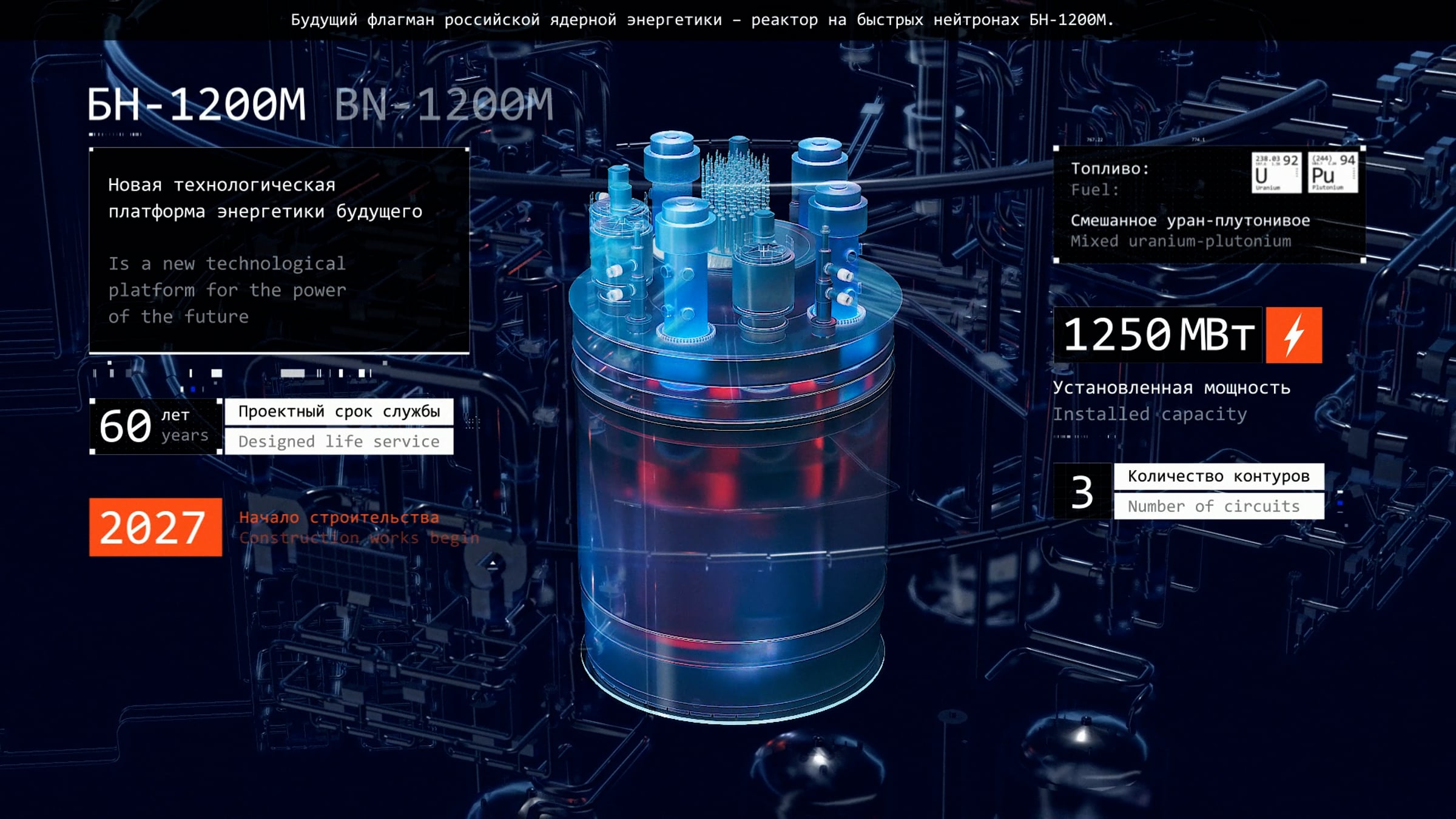Click the Проектный срок службы label

click(x=339, y=411)
